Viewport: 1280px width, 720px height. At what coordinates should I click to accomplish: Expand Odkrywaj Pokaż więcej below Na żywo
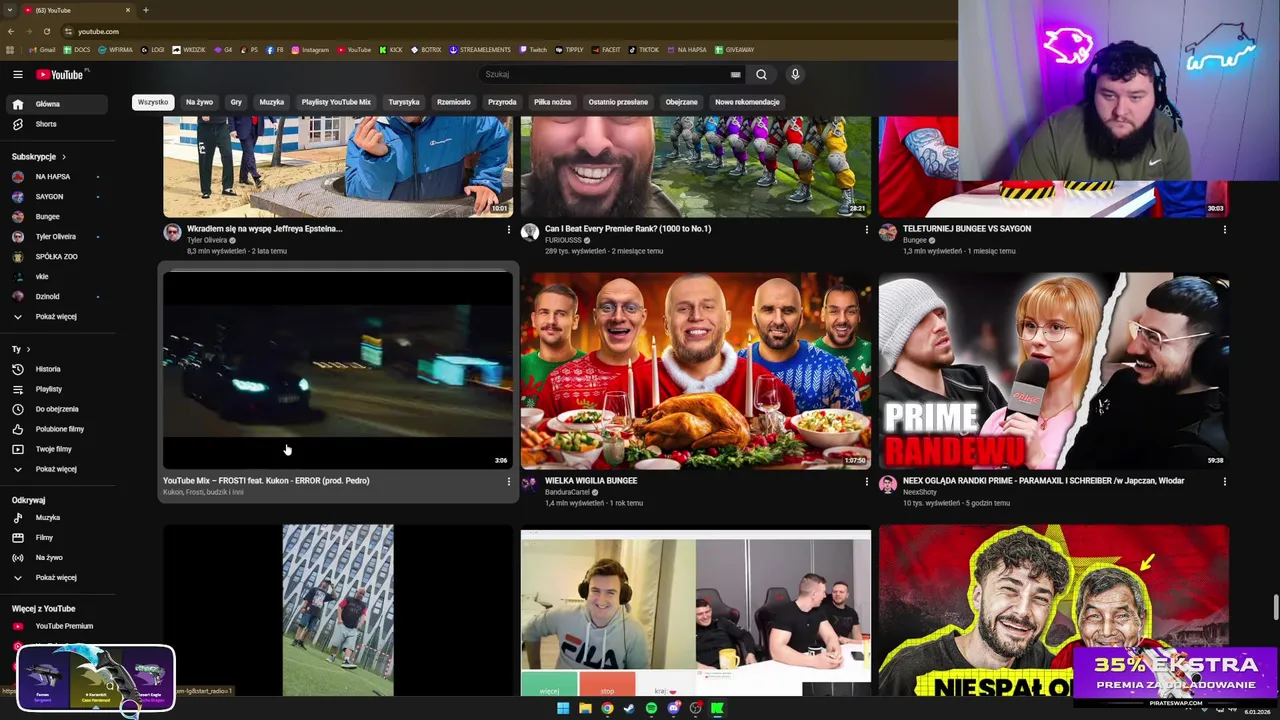58,577
